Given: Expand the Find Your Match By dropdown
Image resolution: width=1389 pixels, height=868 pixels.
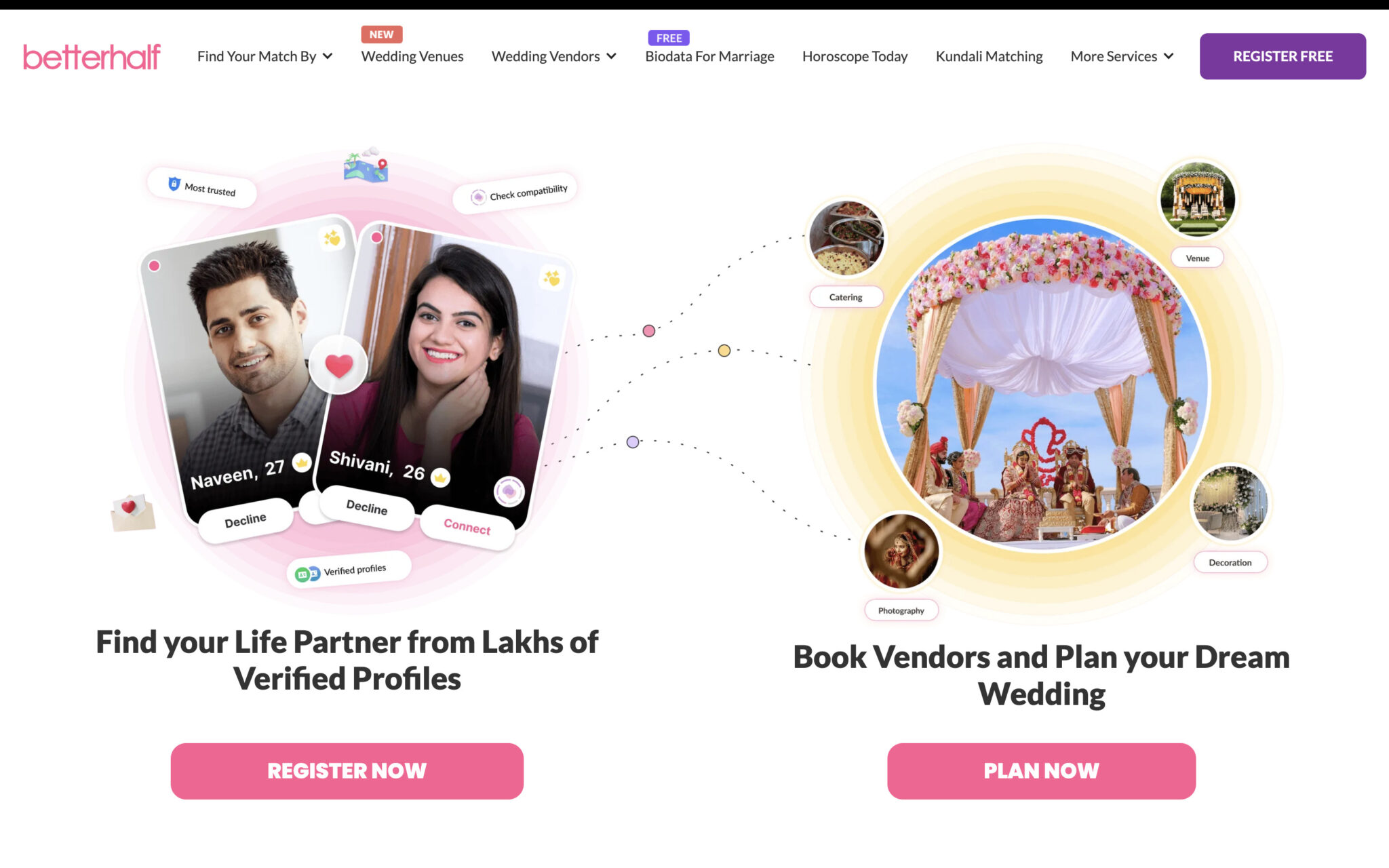Looking at the screenshot, I should tap(265, 56).
